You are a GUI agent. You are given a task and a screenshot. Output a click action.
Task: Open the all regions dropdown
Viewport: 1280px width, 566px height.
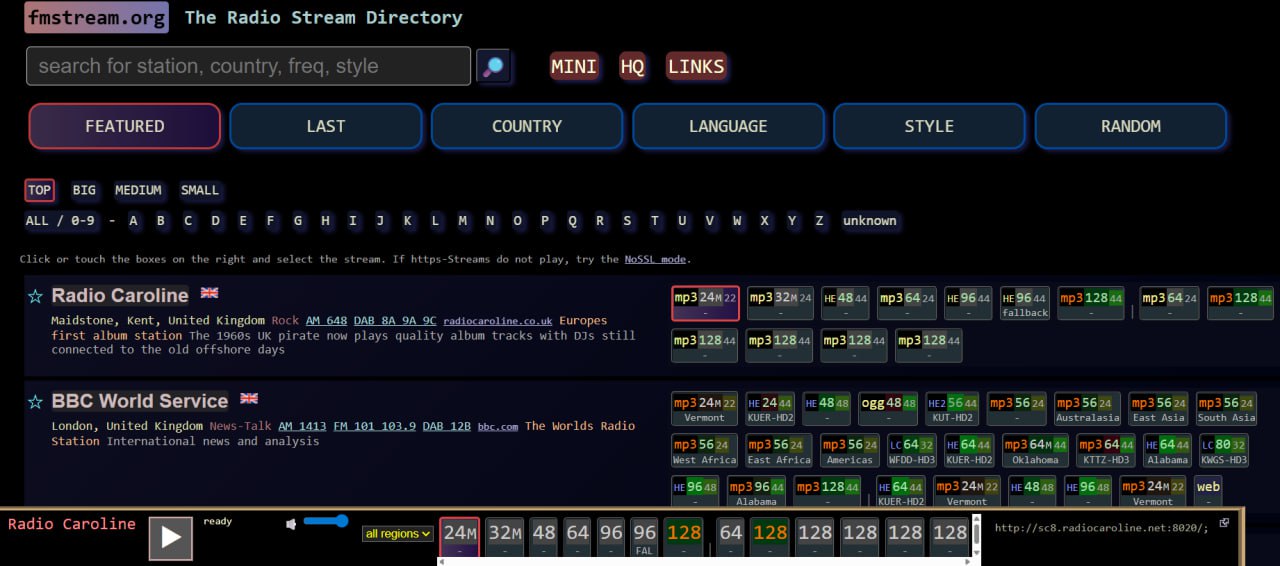pos(398,534)
